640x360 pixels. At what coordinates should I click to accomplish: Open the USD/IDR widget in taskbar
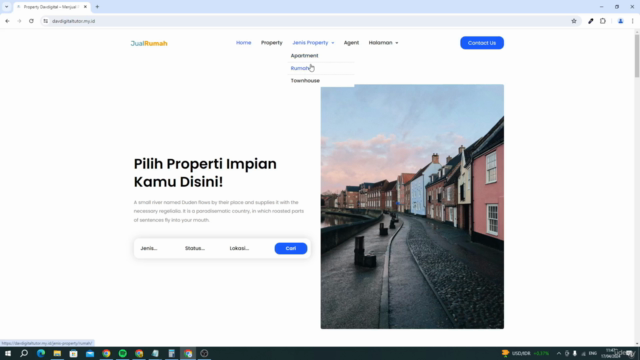[x=525, y=353]
